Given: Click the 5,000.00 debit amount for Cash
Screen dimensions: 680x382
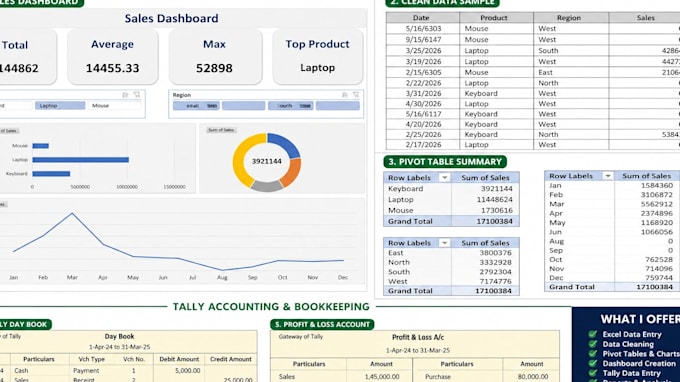Looking at the screenshot, I should [187, 371].
